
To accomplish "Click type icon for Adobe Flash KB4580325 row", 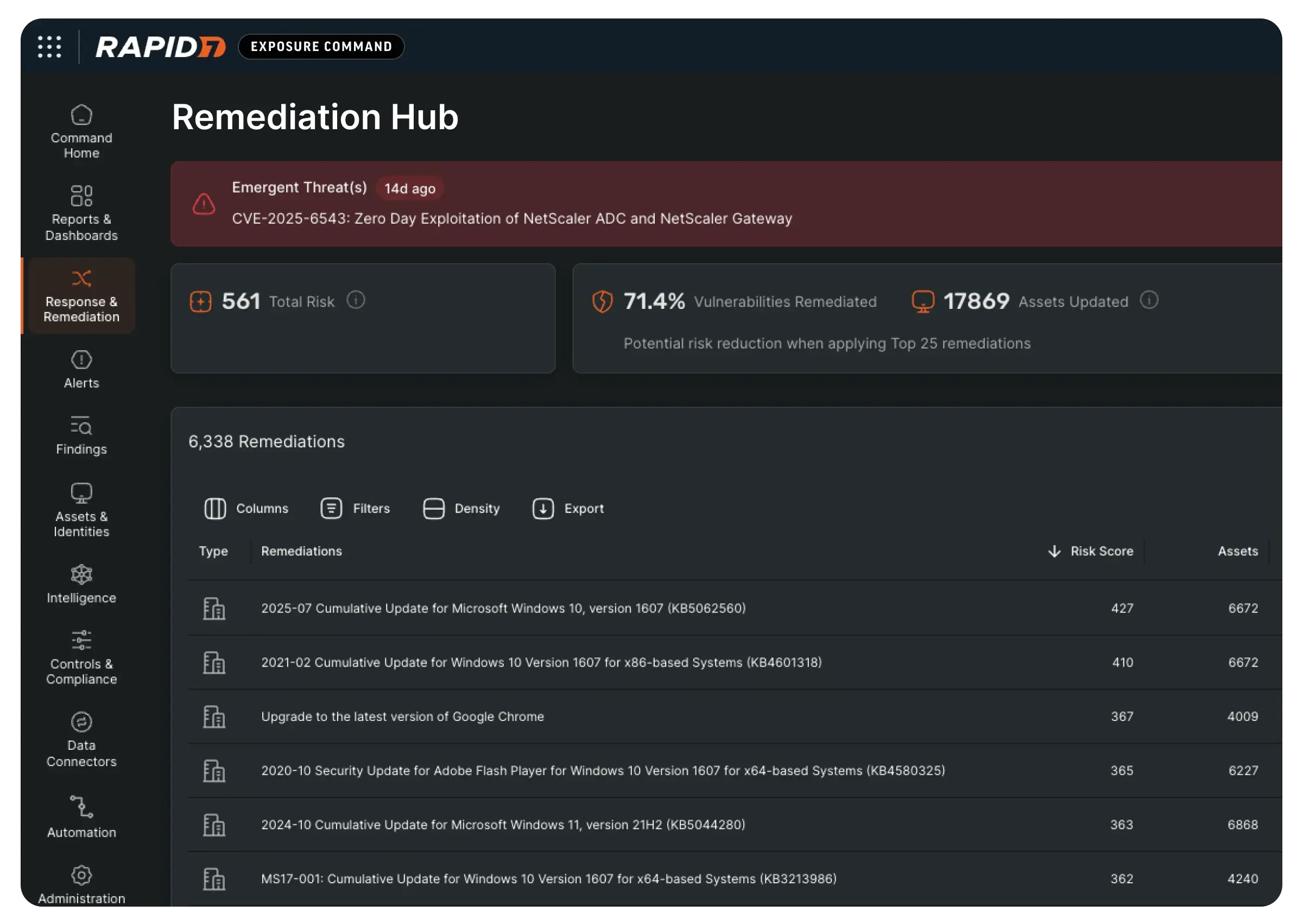I will 214,770.
